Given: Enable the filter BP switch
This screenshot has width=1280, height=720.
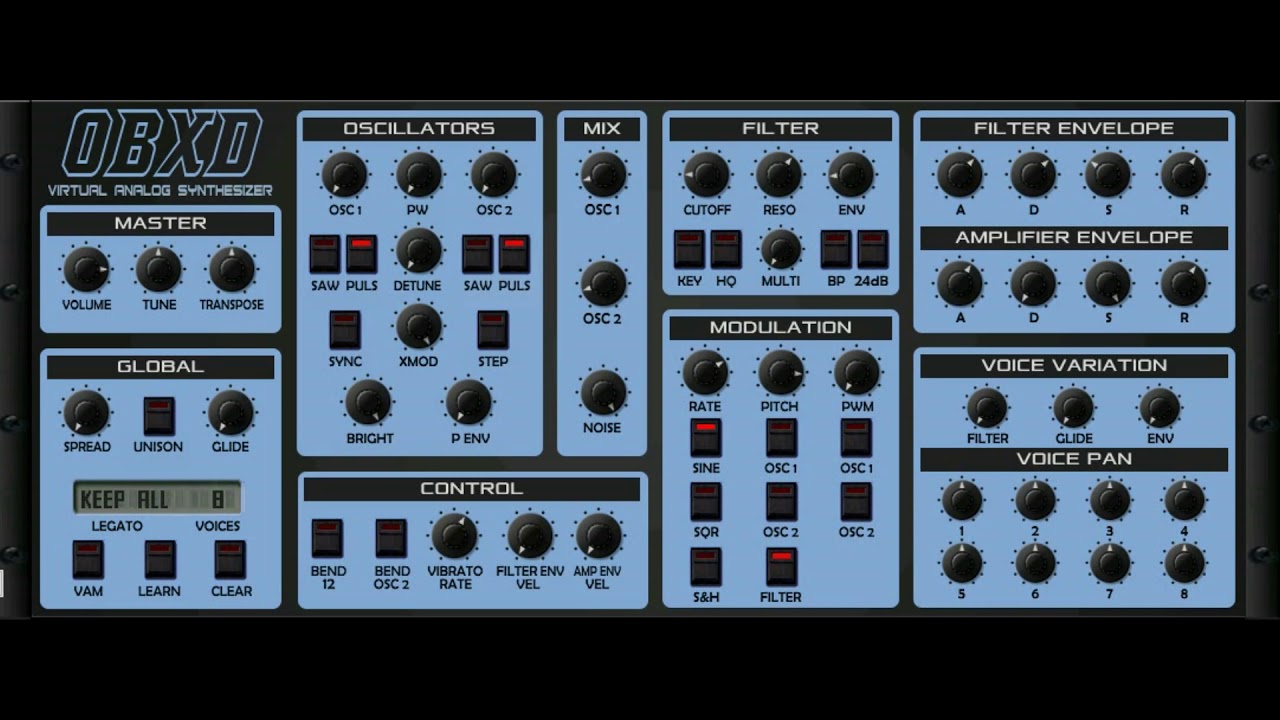Looking at the screenshot, I should click(x=836, y=250).
